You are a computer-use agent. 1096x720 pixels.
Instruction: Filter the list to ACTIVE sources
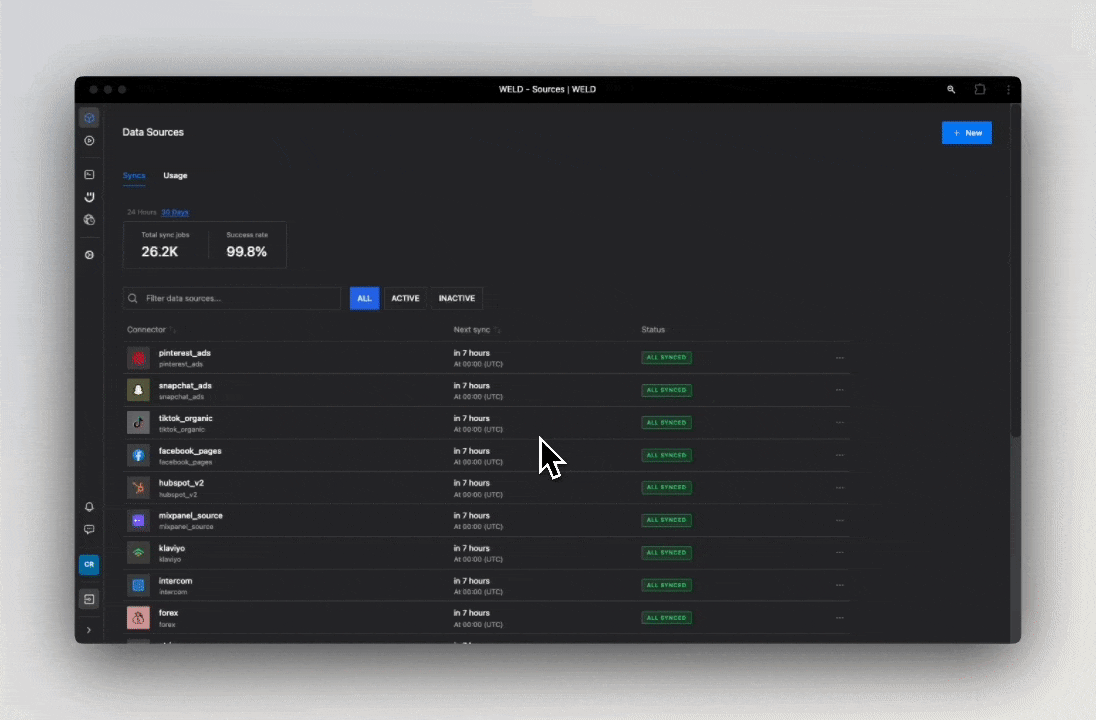pos(405,299)
